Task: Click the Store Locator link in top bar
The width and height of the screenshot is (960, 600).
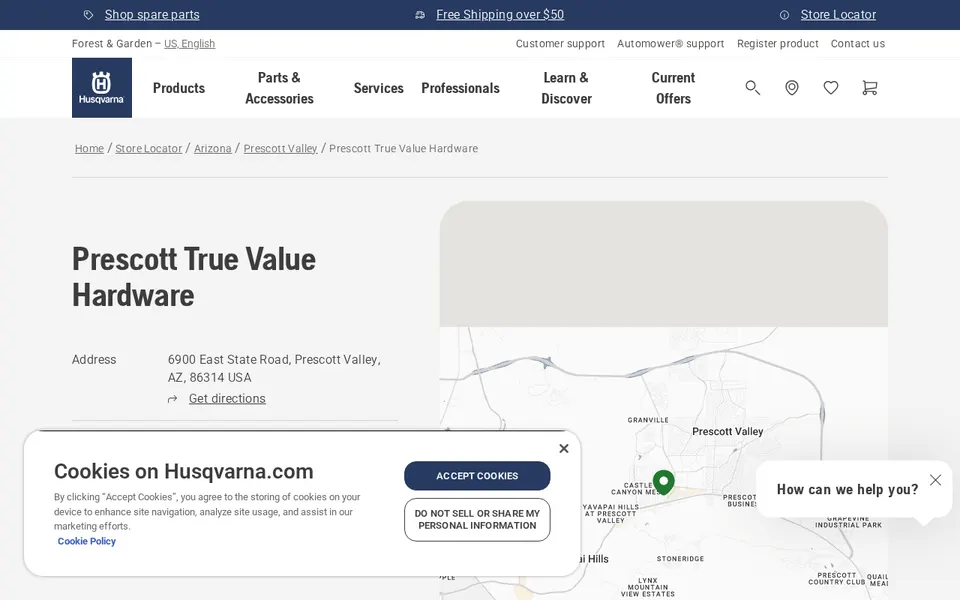Action: click(838, 15)
